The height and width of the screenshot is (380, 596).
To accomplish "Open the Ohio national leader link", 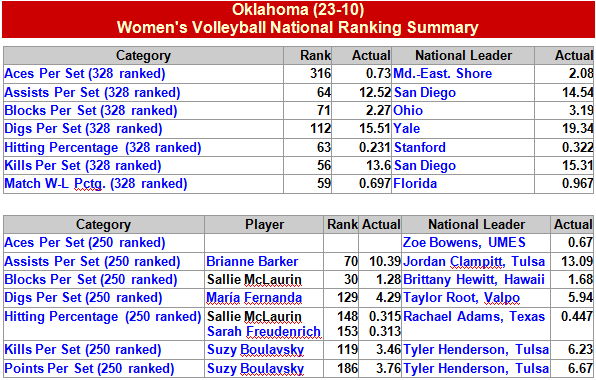I will pos(408,111).
